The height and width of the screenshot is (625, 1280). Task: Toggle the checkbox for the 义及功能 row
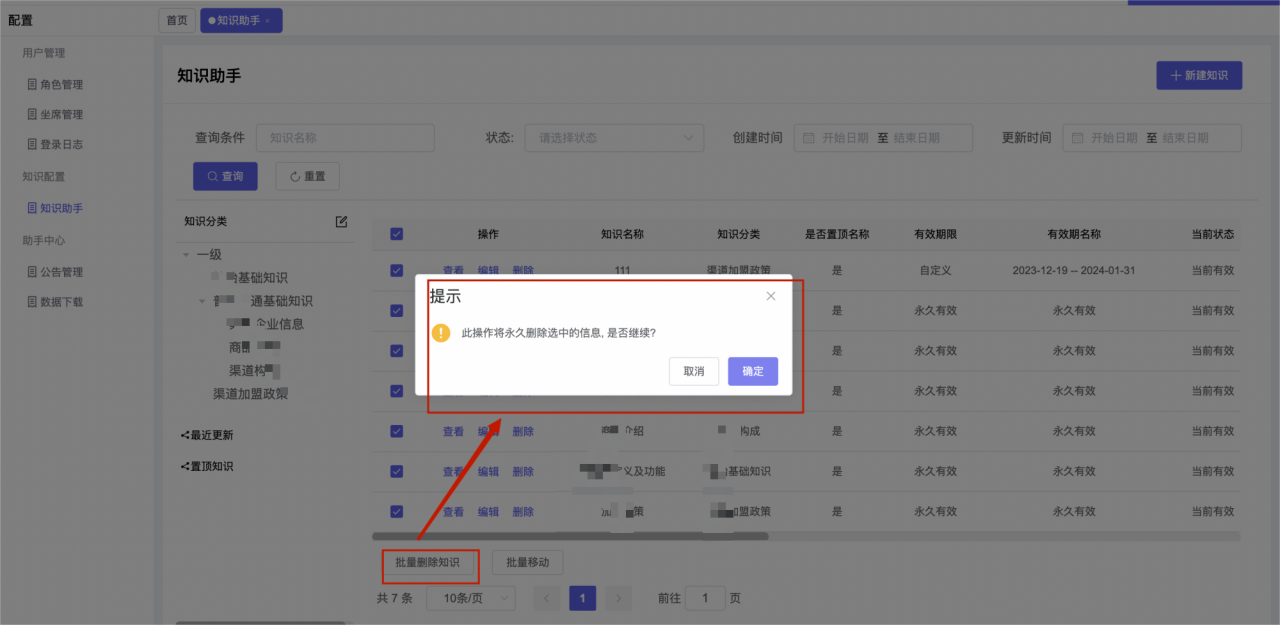pyautogui.click(x=397, y=471)
